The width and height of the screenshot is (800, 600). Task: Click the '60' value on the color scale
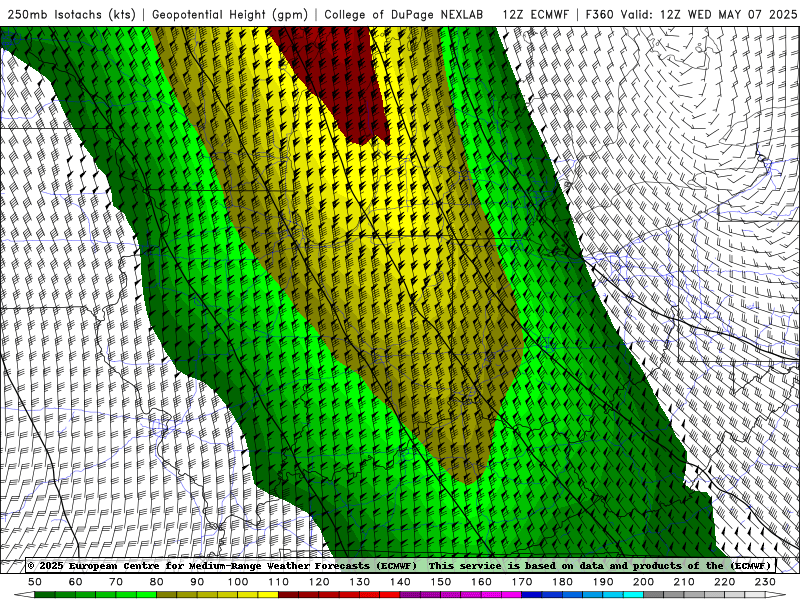[x=76, y=582]
